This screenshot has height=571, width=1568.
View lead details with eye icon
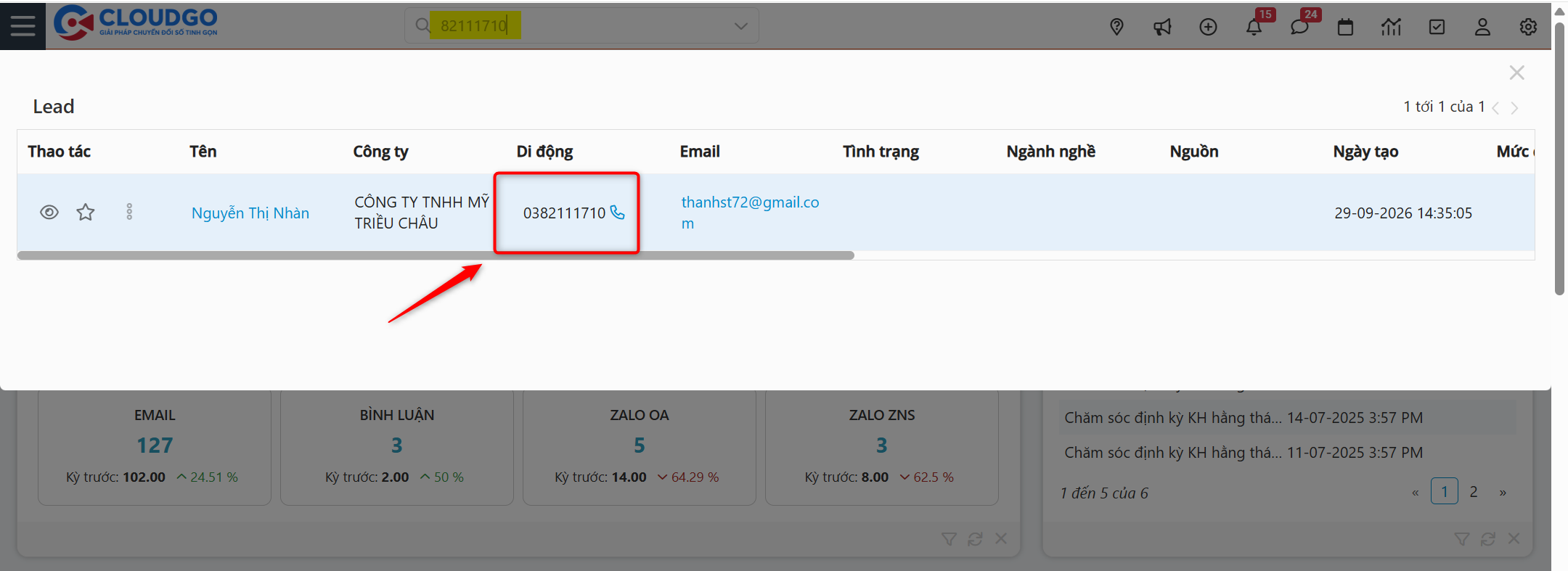[x=49, y=212]
